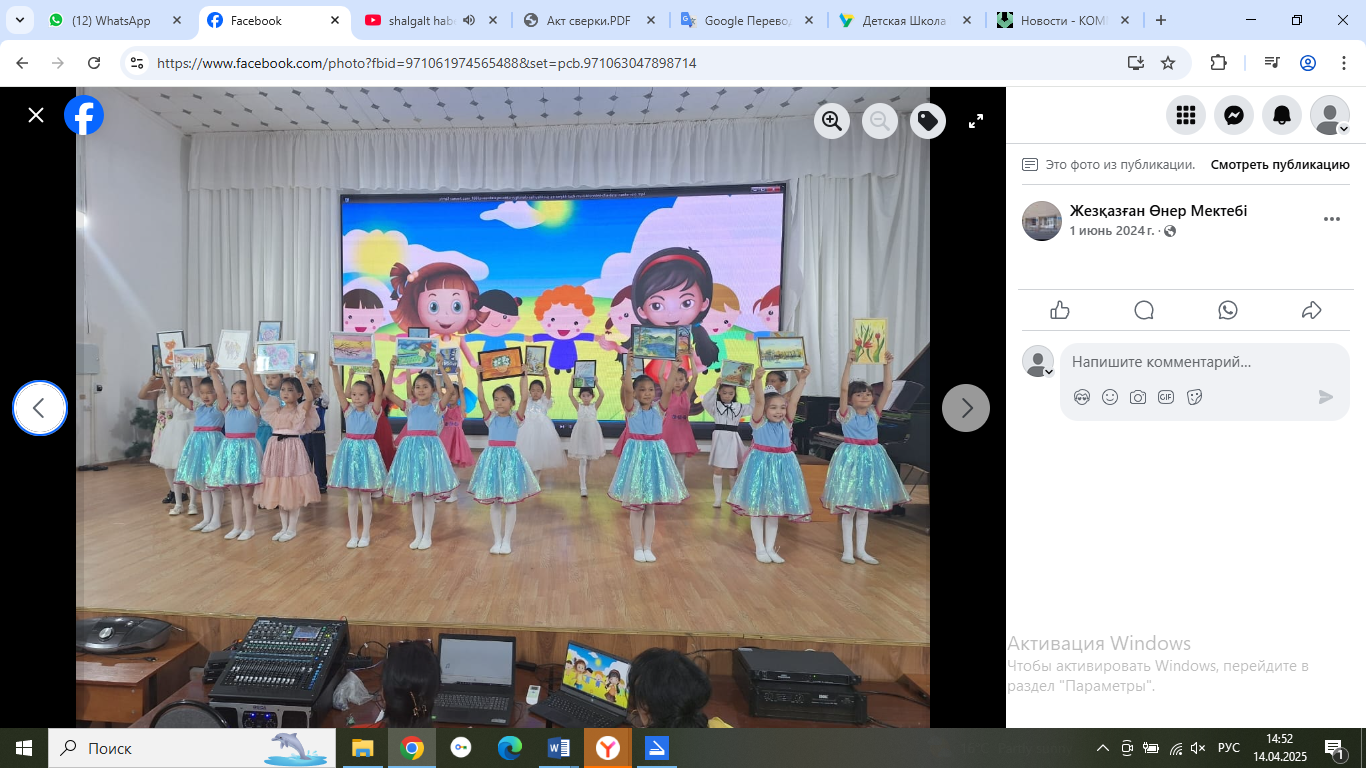Image resolution: width=1366 pixels, height=768 pixels.
Task: Click the tag photo icon
Action: point(928,121)
